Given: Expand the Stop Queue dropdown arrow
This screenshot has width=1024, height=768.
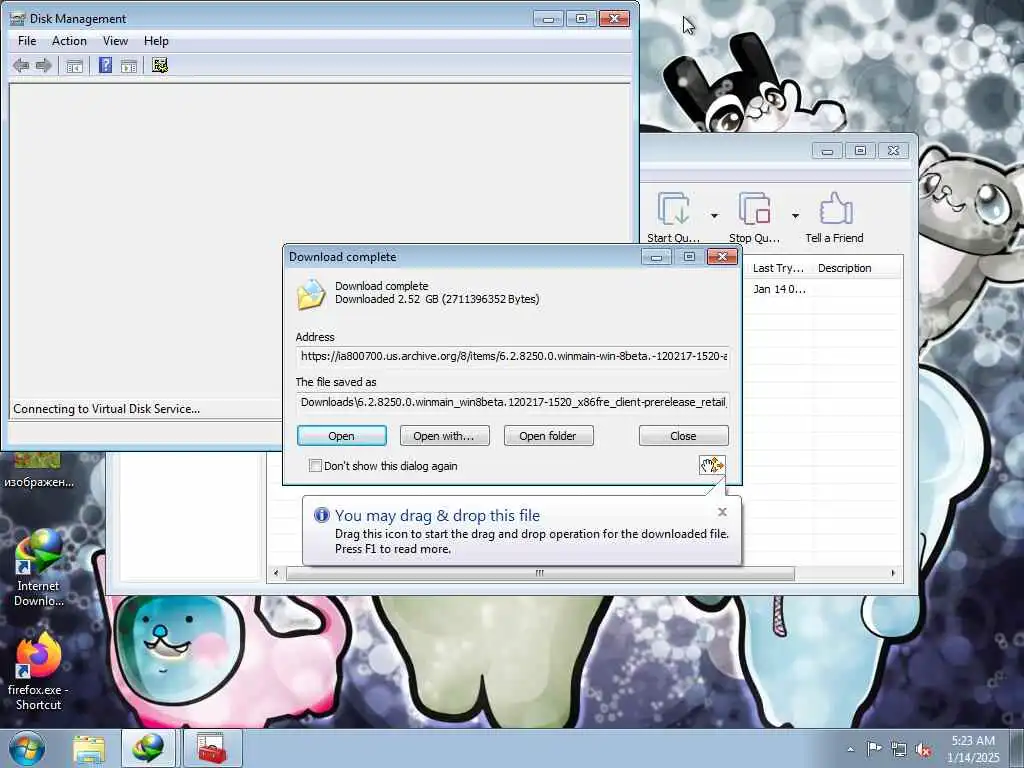Looking at the screenshot, I should [795, 216].
